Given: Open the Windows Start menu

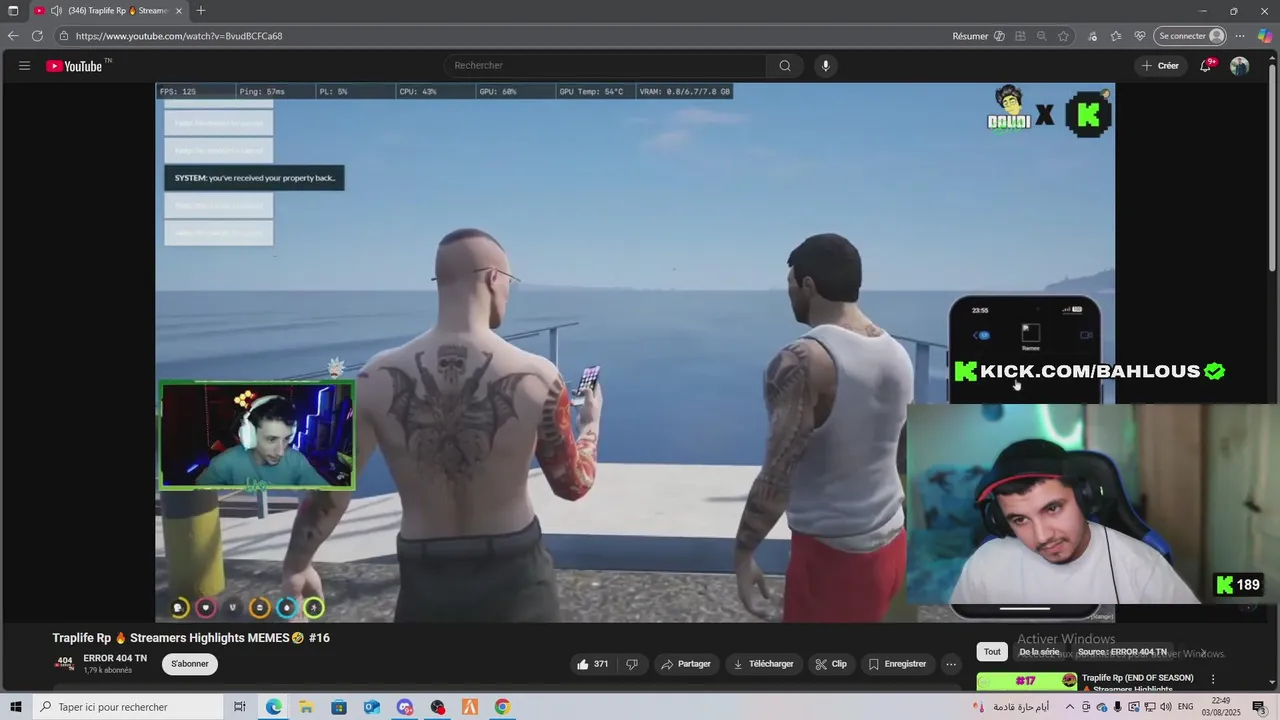Looking at the screenshot, I should 16,707.
